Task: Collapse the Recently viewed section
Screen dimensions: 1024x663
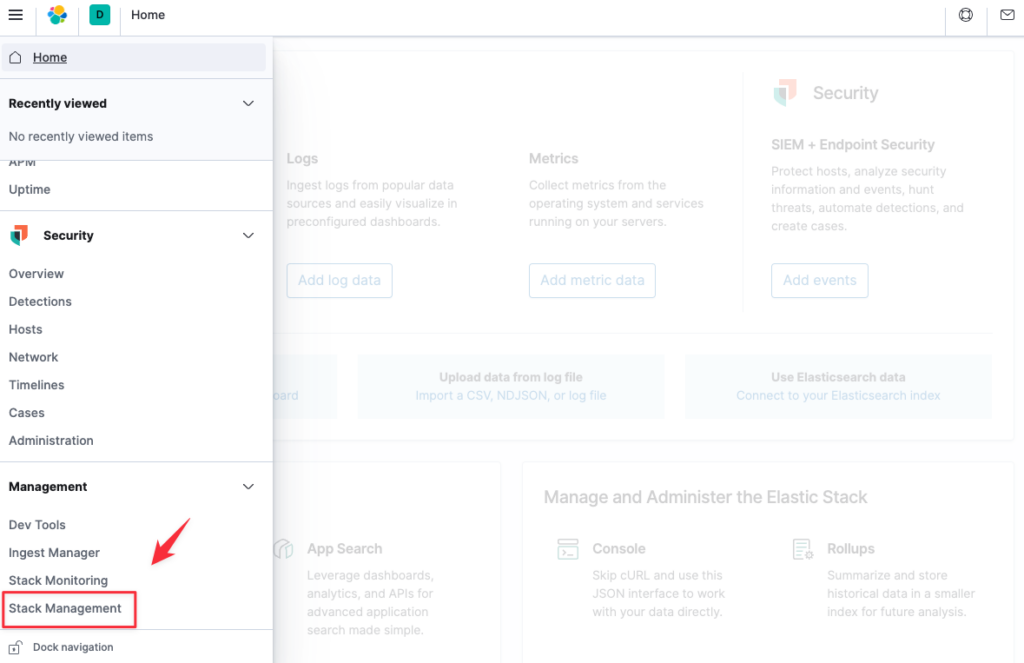Action: [248, 103]
